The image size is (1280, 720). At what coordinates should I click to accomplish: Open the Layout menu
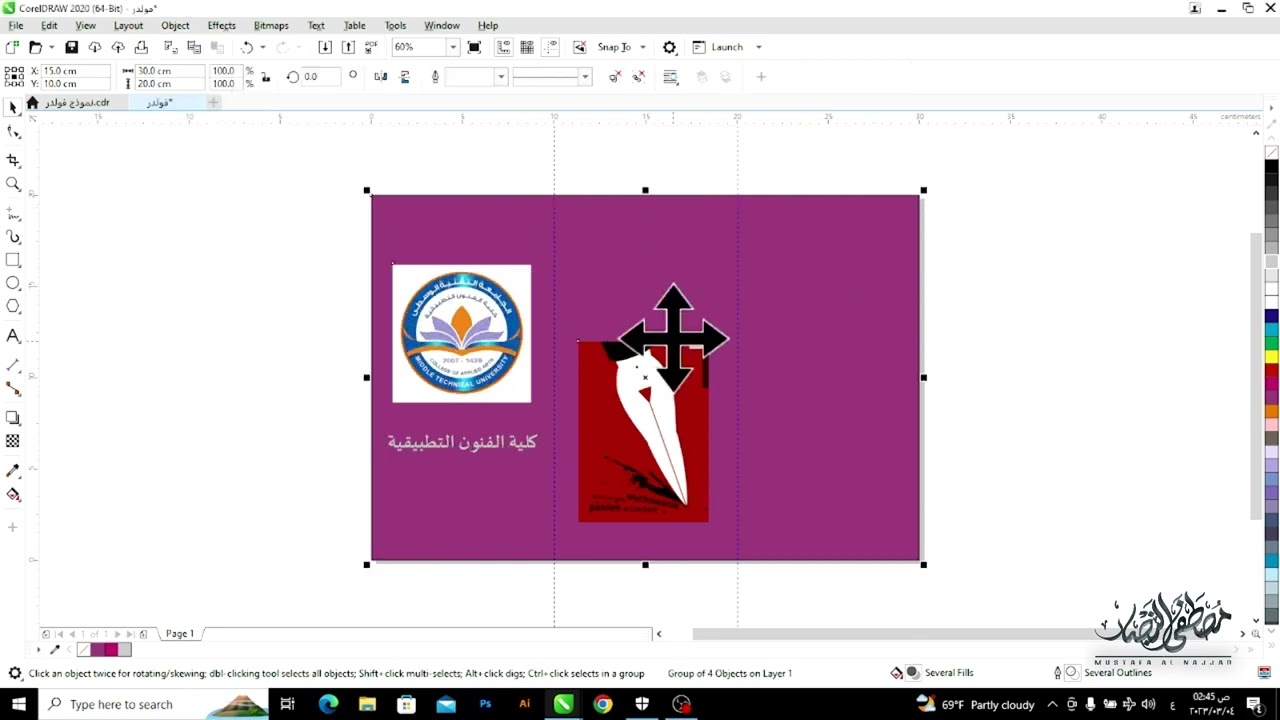[x=128, y=25]
